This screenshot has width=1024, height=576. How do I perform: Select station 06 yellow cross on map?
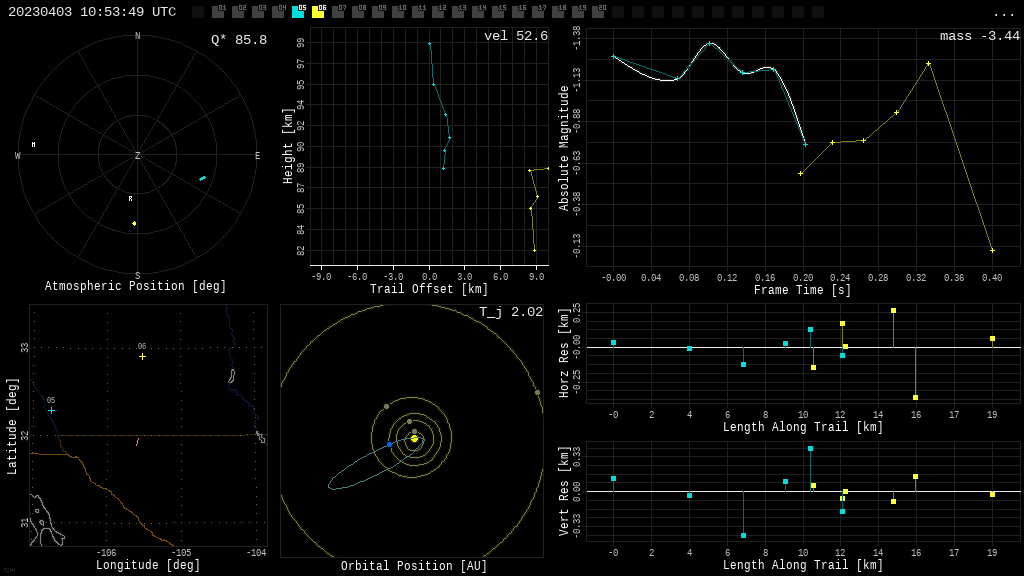click(x=142, y=356)
